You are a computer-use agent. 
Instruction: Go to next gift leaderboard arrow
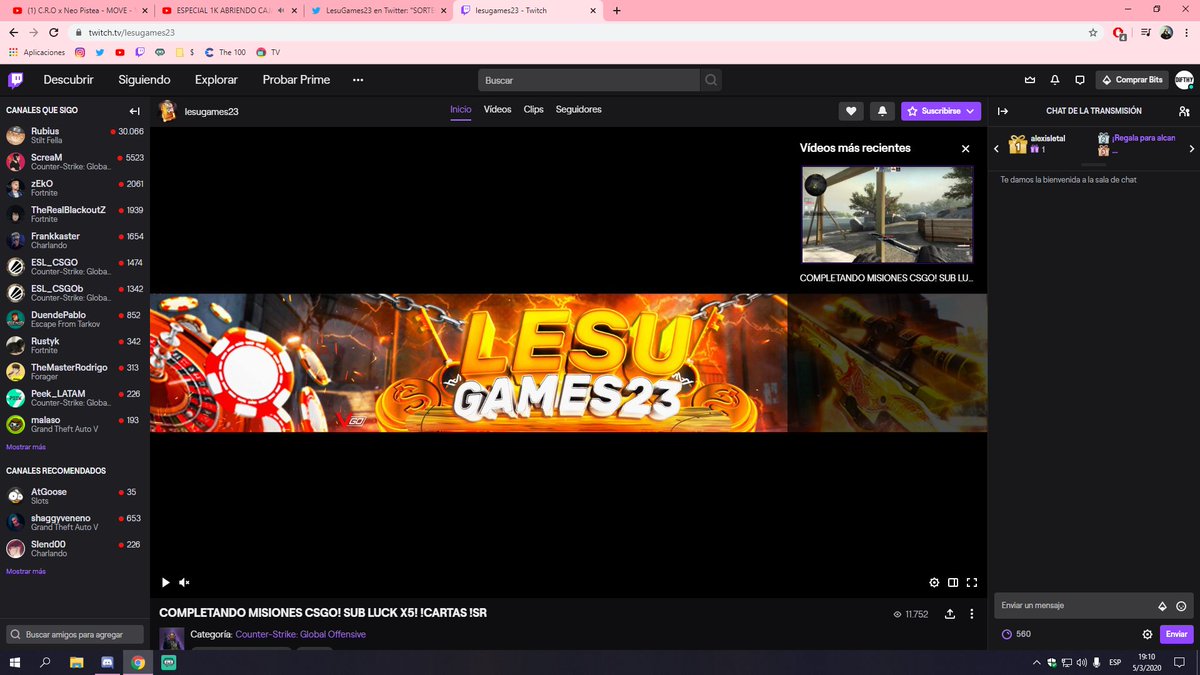pos(1191,149)
